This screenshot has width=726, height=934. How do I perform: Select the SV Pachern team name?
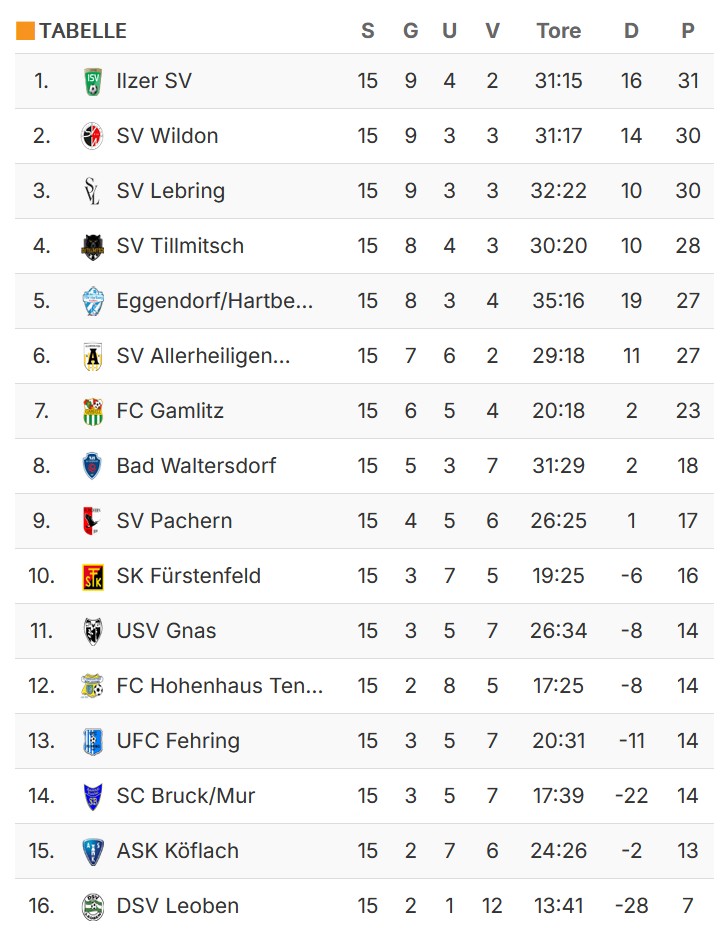pyautogui.click(x=174, y=521)
